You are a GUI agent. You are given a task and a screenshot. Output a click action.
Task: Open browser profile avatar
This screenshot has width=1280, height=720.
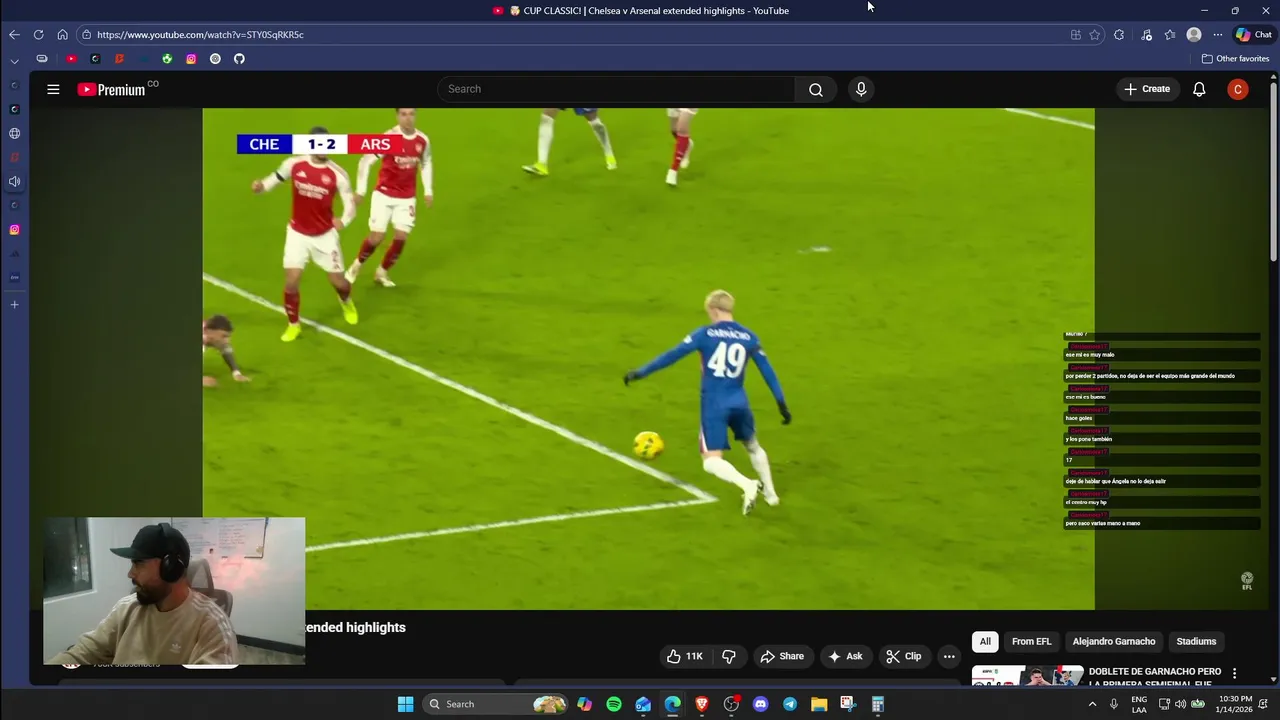1194,34
